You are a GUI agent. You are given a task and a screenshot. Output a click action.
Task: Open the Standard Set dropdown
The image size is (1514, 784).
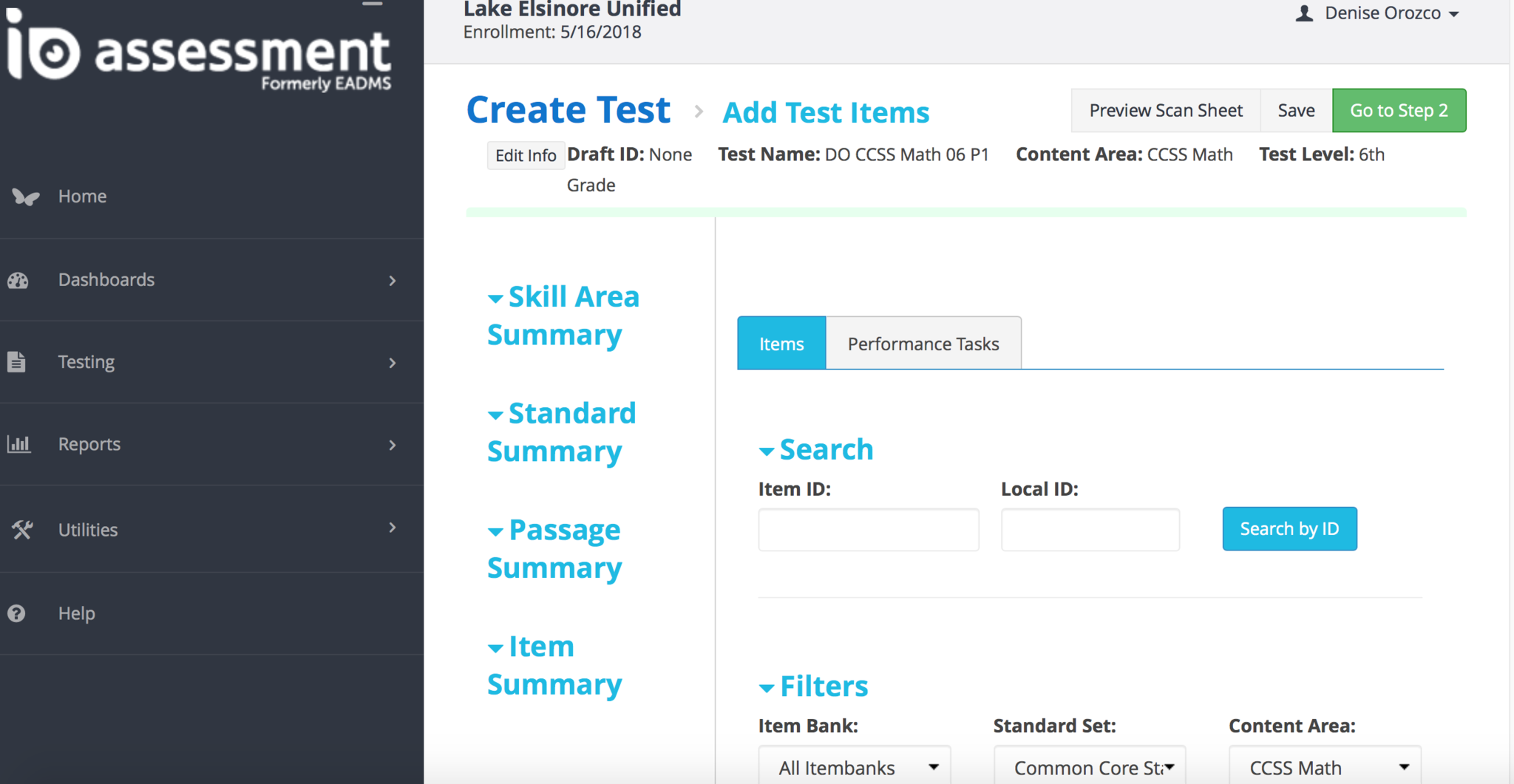(x=1090, y=767)
